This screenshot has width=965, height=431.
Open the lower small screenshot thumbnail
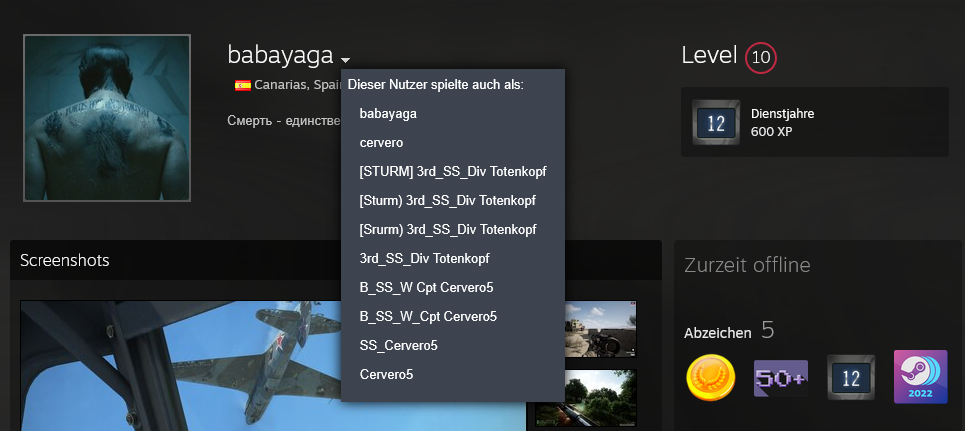pyautogui.click(x=600, y=399)
